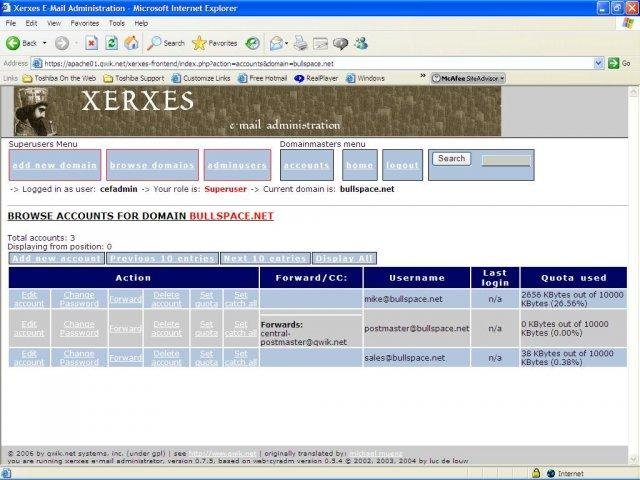The height and width of the screenshot is (480, 640).
Task: Click the Xerxes search text field
Action: [506, 160]
